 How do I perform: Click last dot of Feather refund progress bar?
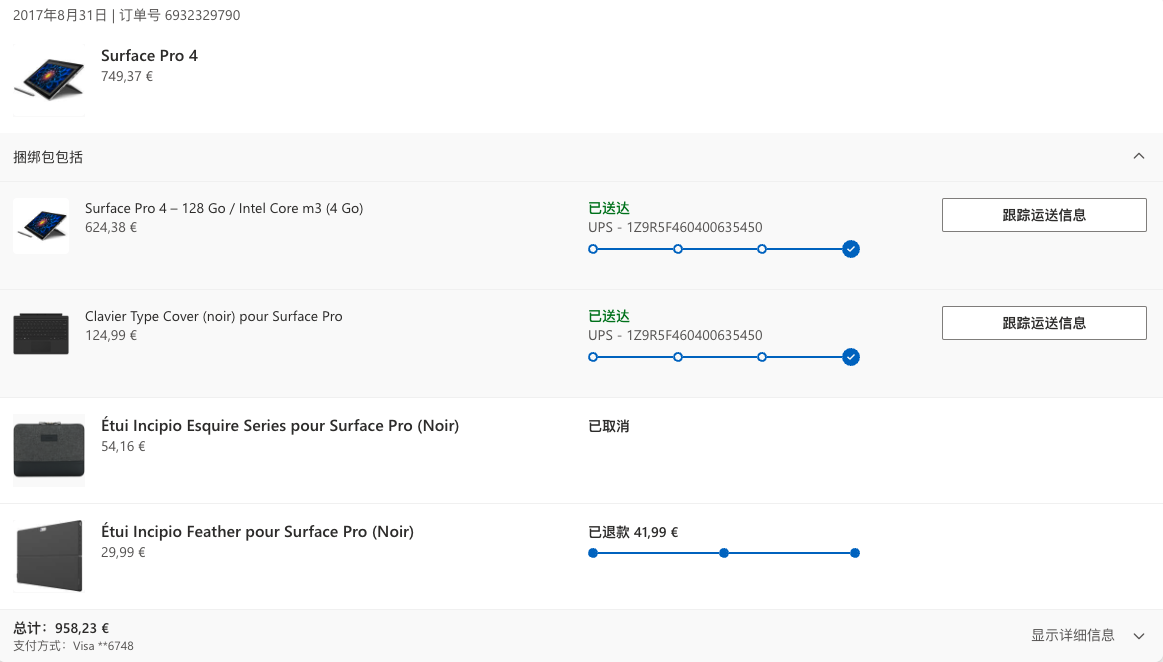855,553
